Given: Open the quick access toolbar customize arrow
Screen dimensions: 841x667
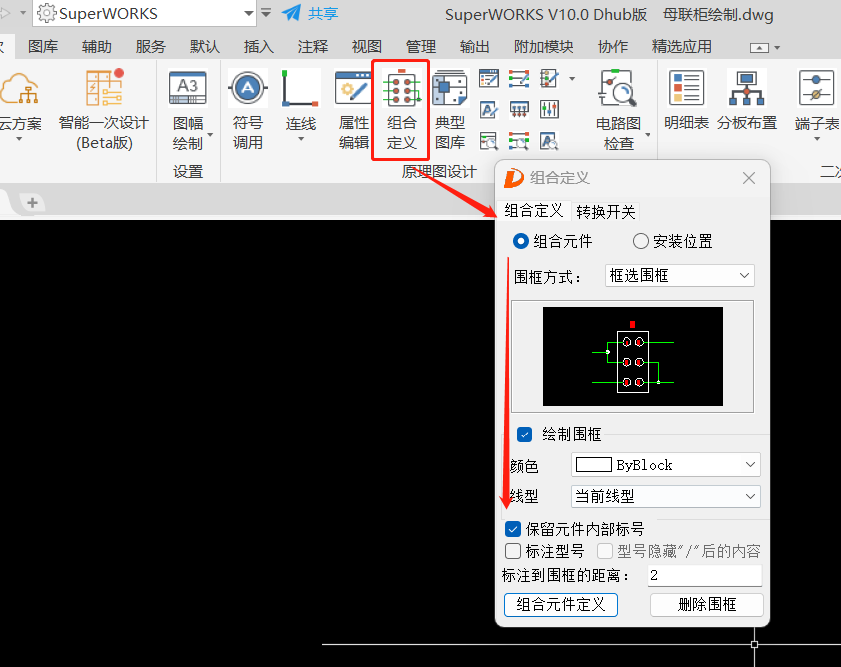Looking at the screenshot, I should [x=266, y=13].
